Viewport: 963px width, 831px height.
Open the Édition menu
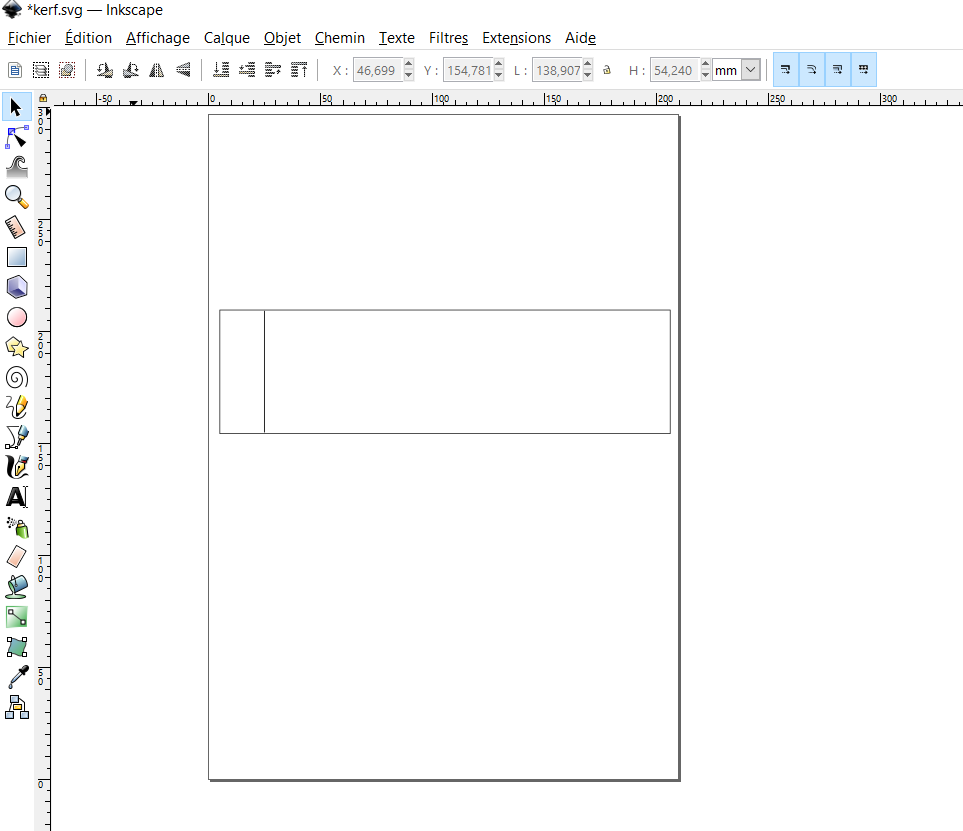pyautogui.click(x=88, y=38)
